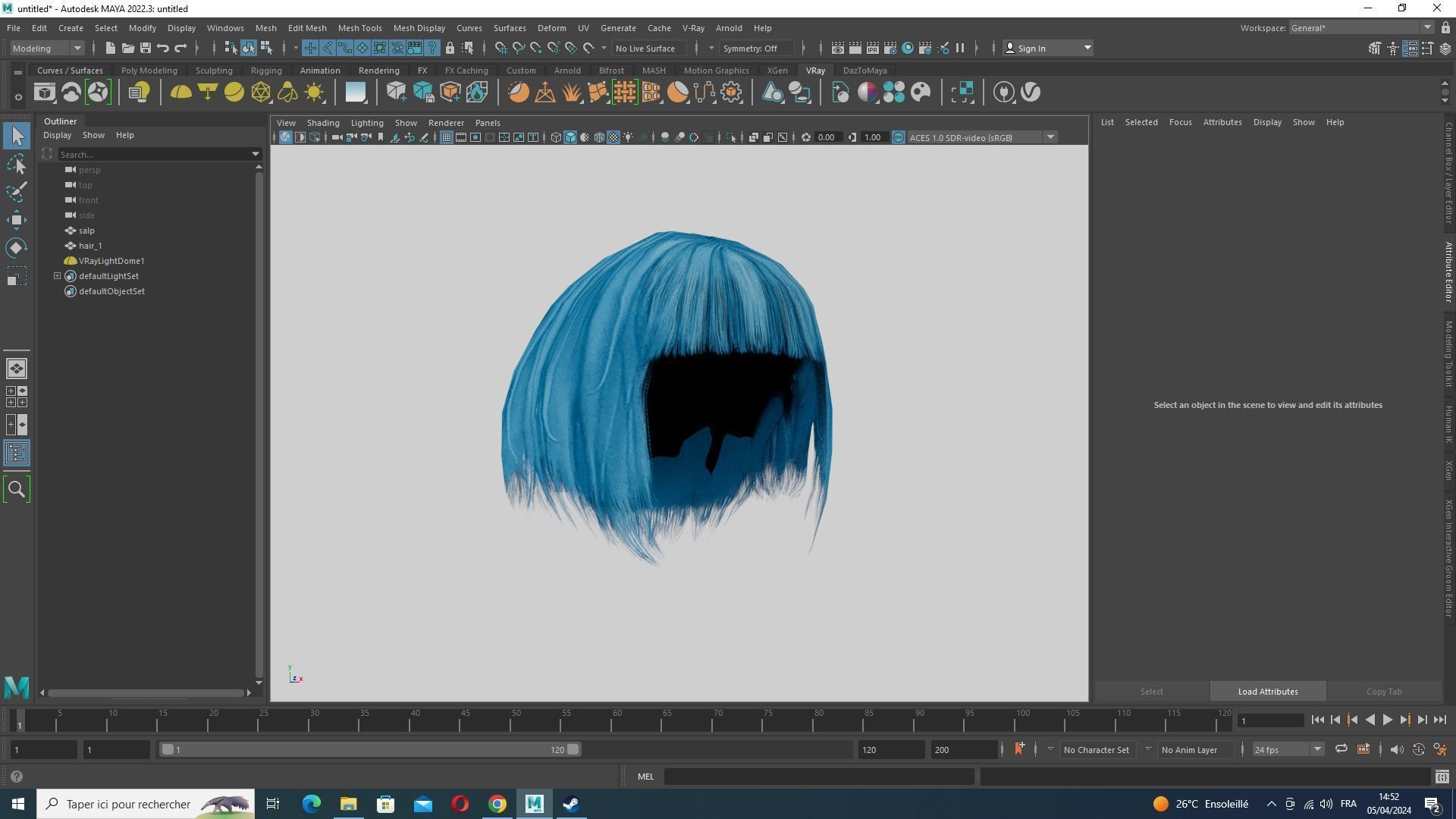Viewport: 1456px width, 819px height.
Task: Click the Symmetry: Off field
Action: pos(756,48)
